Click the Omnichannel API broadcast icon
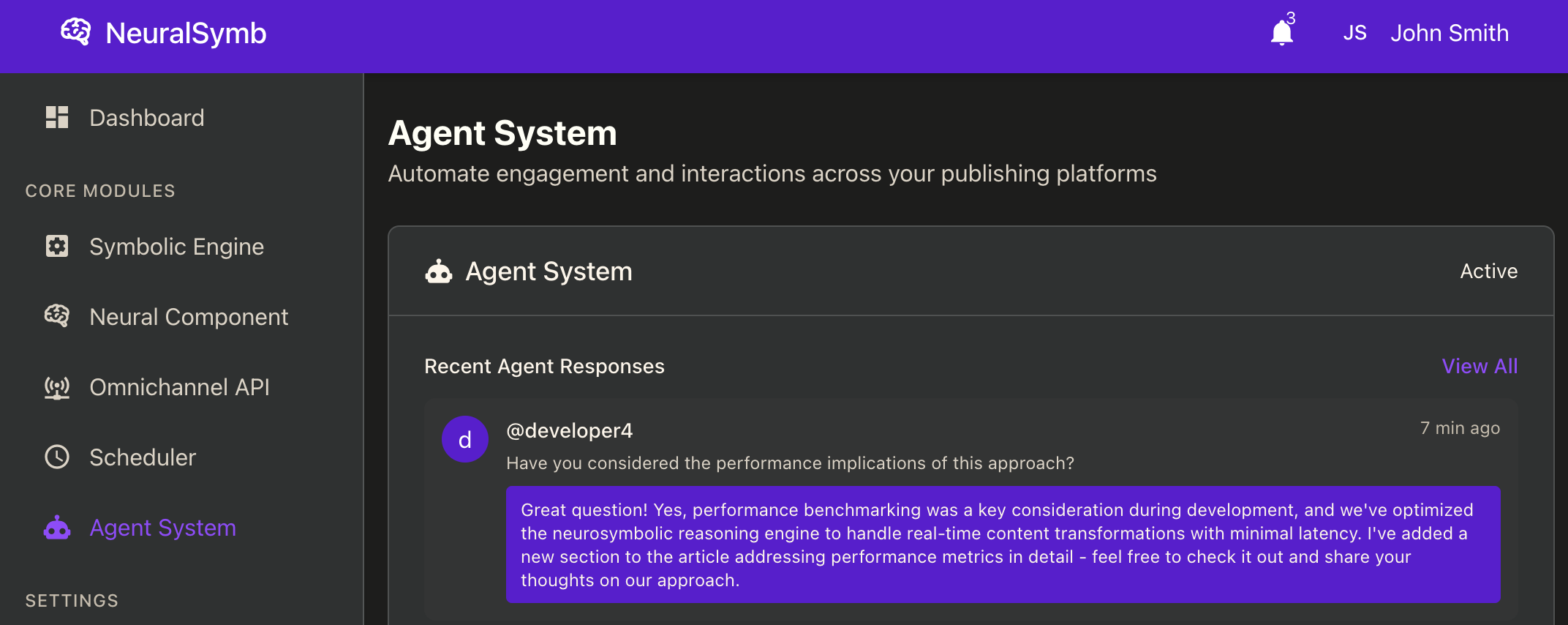Image resolution: width=1568 pixels, height=625 pixels. coord(57,386)
